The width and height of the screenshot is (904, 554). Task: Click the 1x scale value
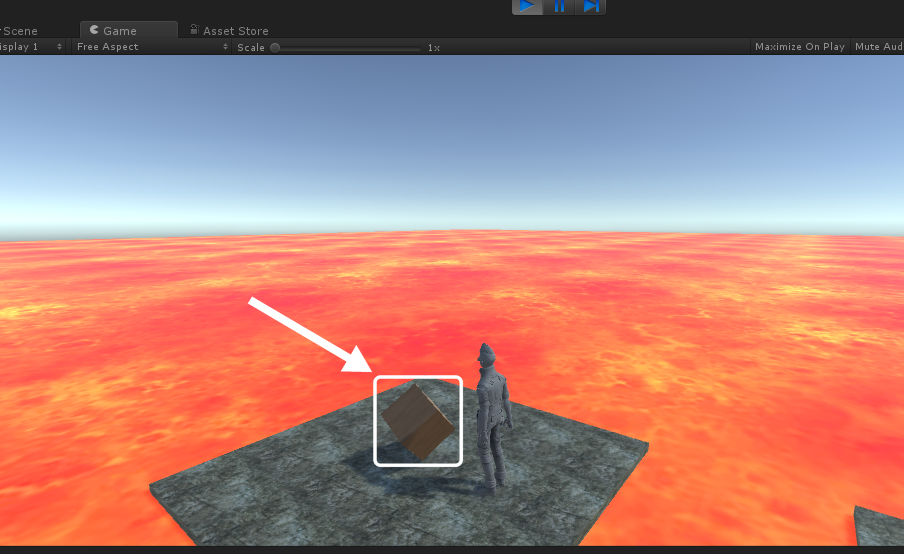434,48
